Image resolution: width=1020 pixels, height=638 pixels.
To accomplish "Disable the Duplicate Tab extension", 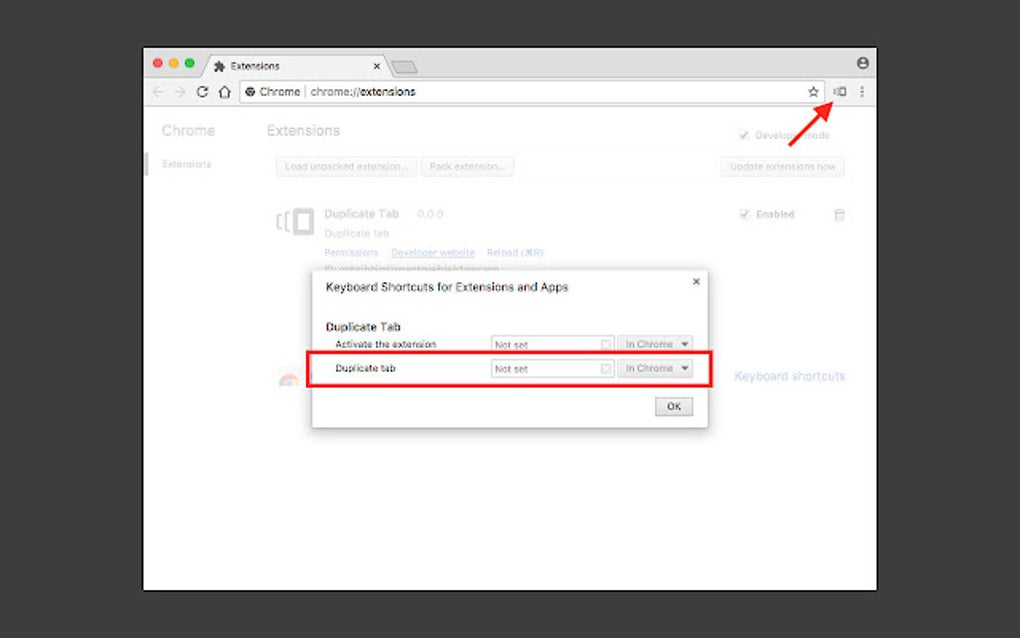I will coord(744,214).
